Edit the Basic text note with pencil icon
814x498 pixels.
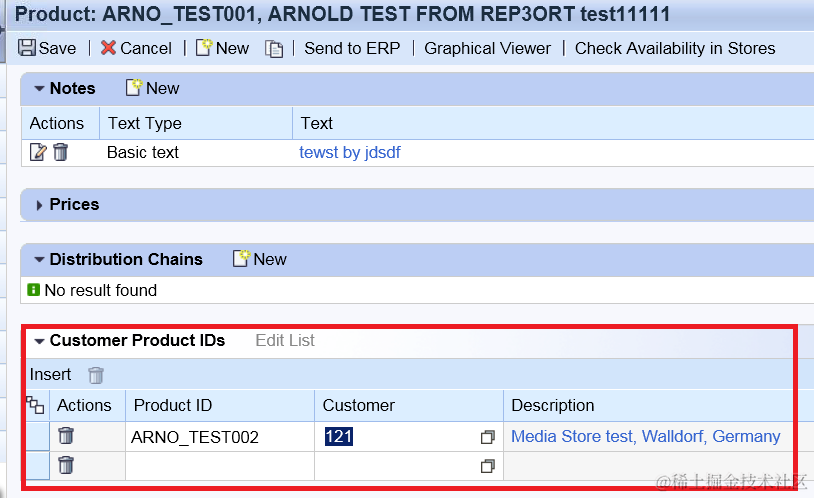tap(38, 152)
